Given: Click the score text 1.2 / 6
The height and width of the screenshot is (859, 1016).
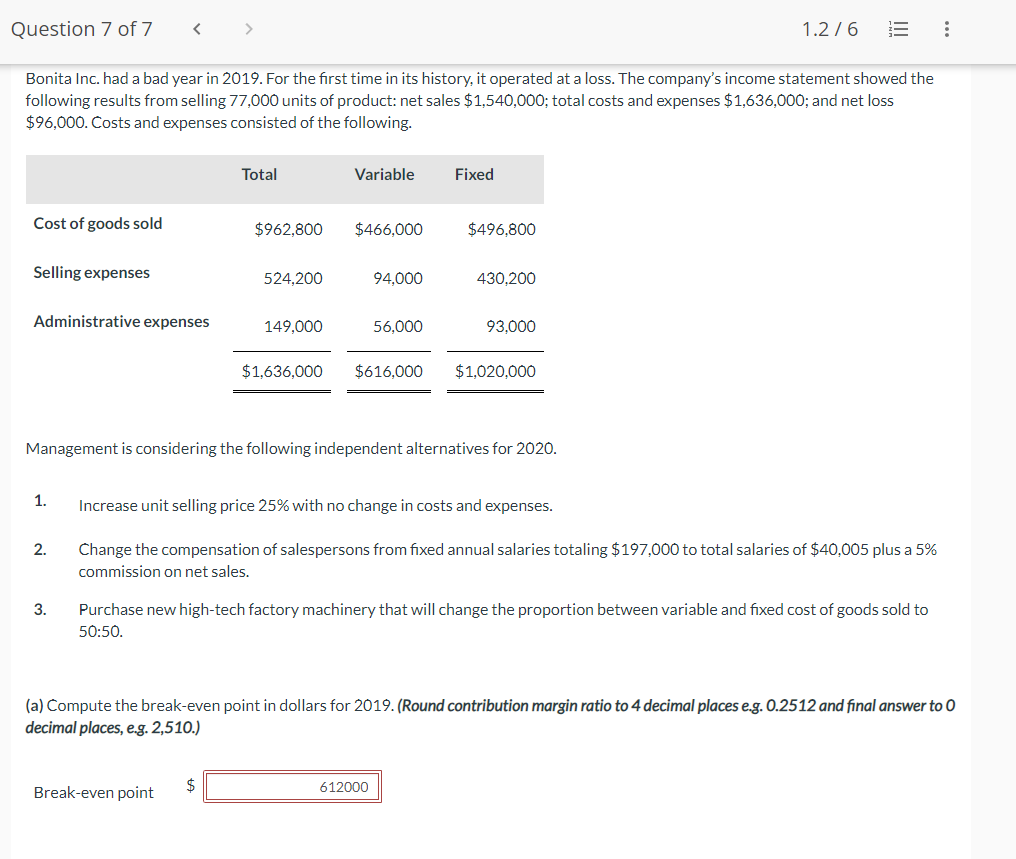Looking at the screenshot, I should 829,29.
